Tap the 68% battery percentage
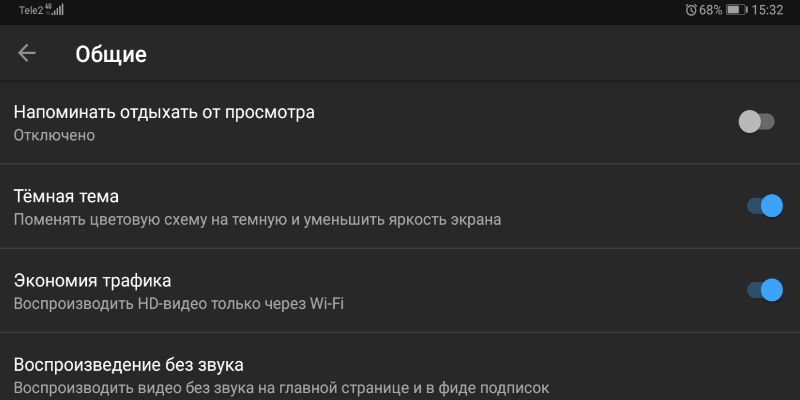 (x=711, y=10)
